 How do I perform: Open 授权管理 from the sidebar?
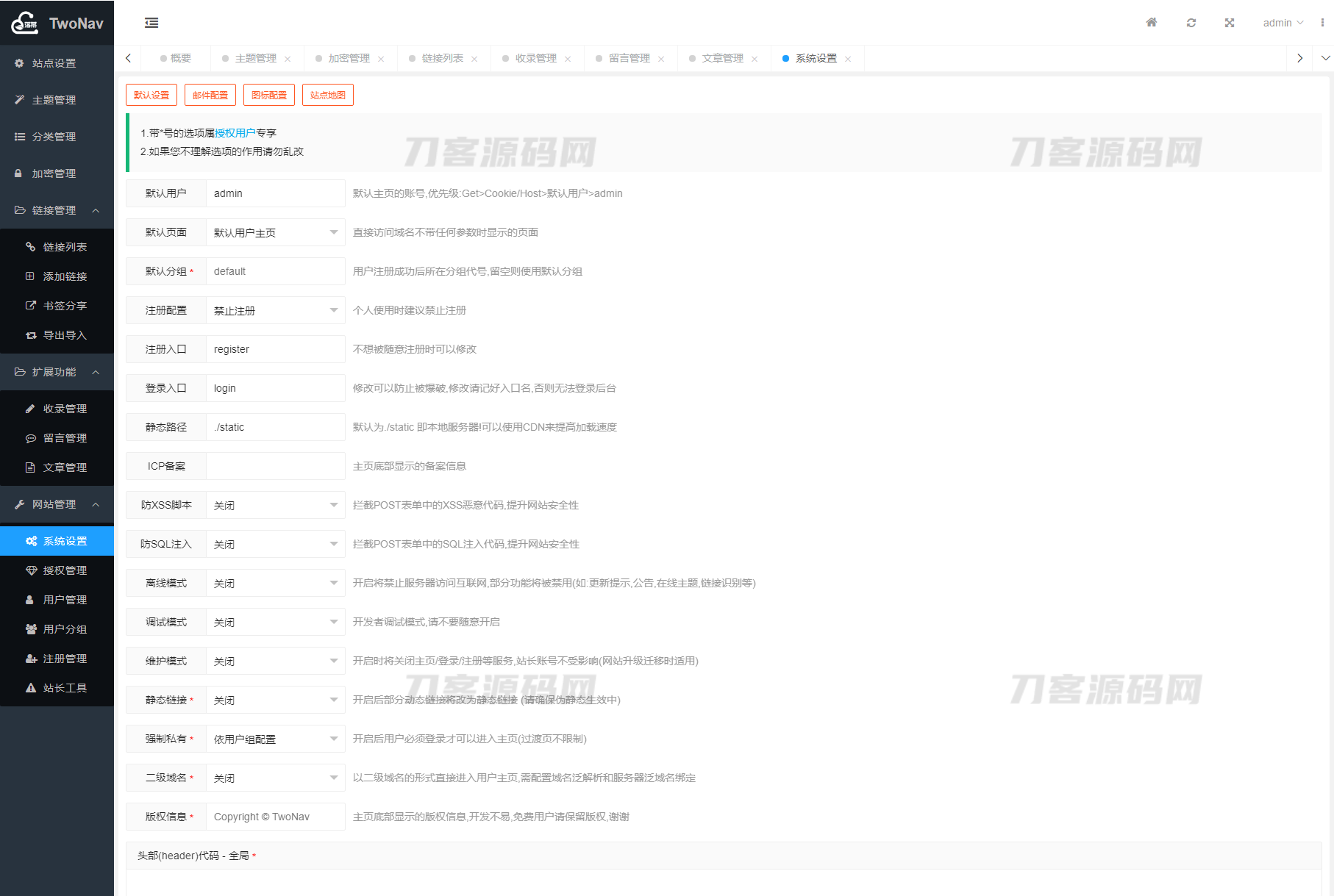[65, 570]
